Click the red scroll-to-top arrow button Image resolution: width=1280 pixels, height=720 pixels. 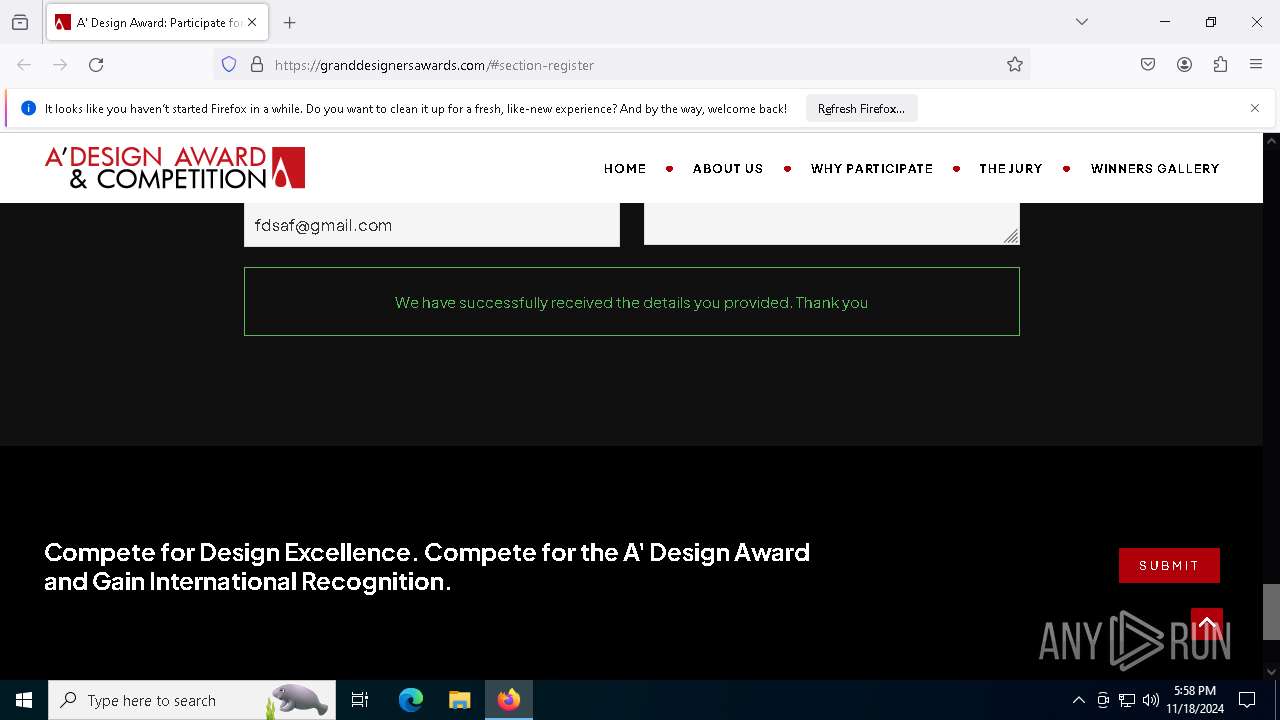click(1207, 624)
